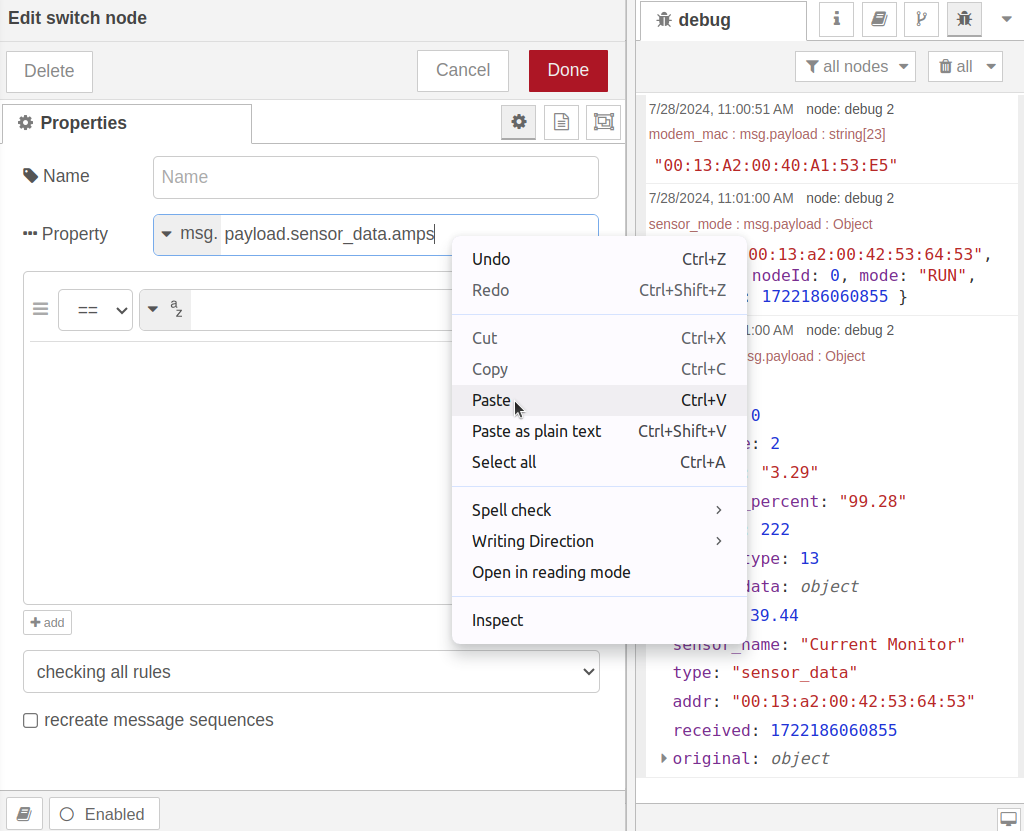1024x831 pixels.
Task: Click the Cancel button
Action: [463, 71]
